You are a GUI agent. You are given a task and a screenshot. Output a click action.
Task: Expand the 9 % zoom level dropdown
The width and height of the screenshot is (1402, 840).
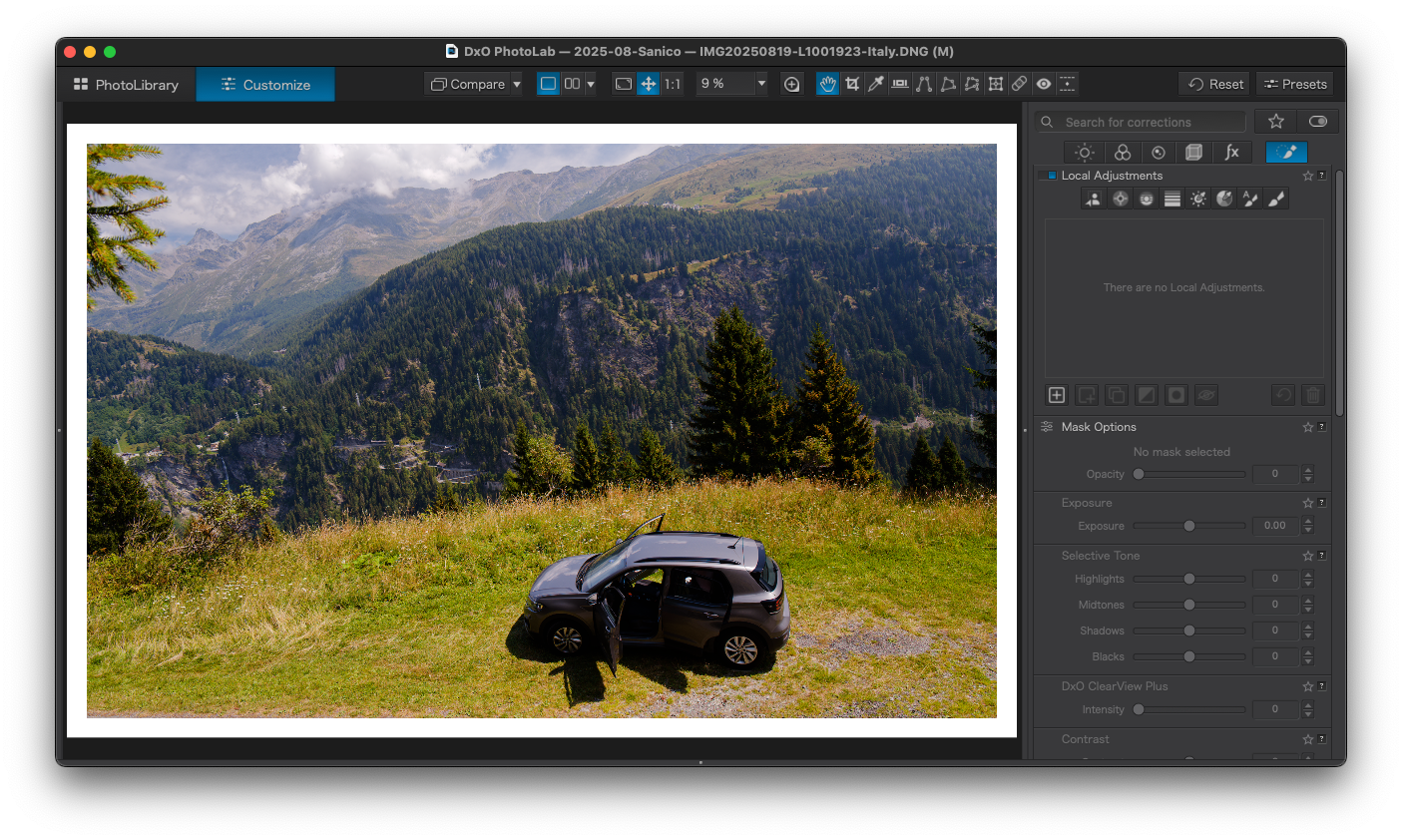tap(761, 84)
